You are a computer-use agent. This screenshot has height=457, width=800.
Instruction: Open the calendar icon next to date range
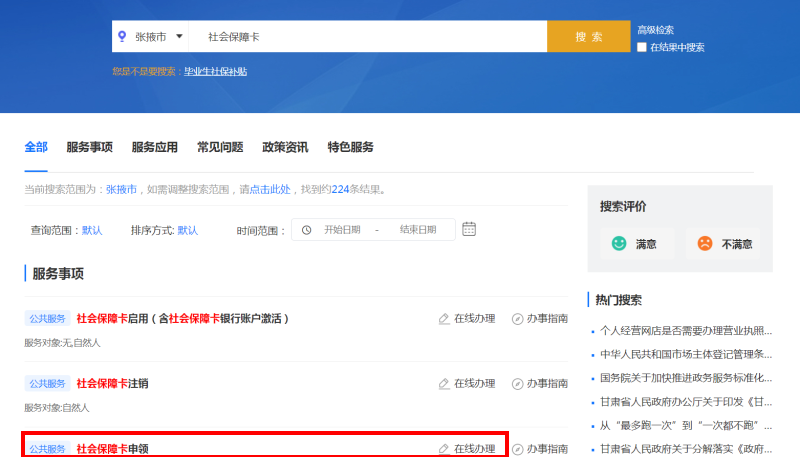(x=469, y=229)
